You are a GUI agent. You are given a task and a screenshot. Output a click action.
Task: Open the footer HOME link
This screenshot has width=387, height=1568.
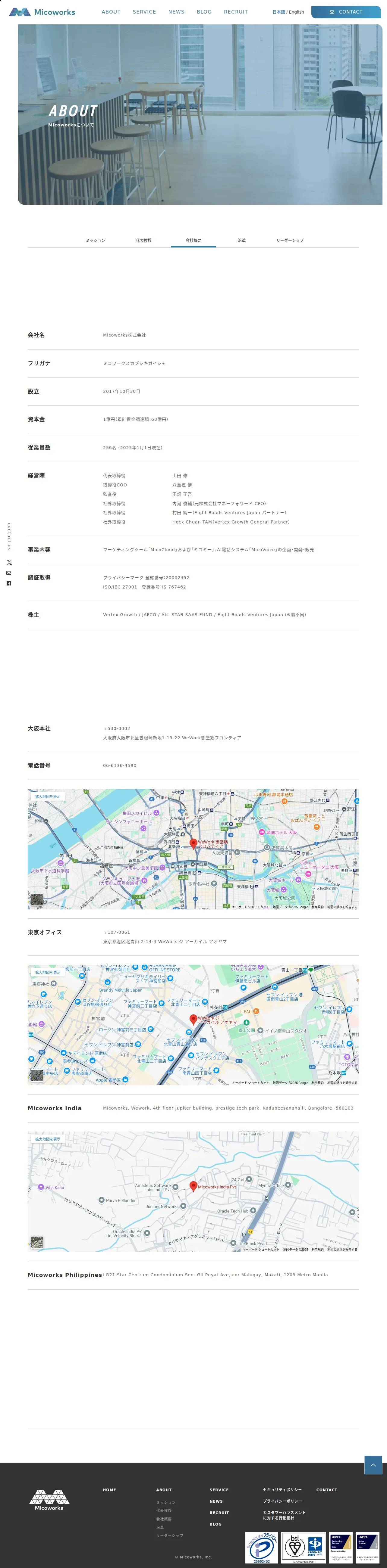click(x=110, y=1489)
